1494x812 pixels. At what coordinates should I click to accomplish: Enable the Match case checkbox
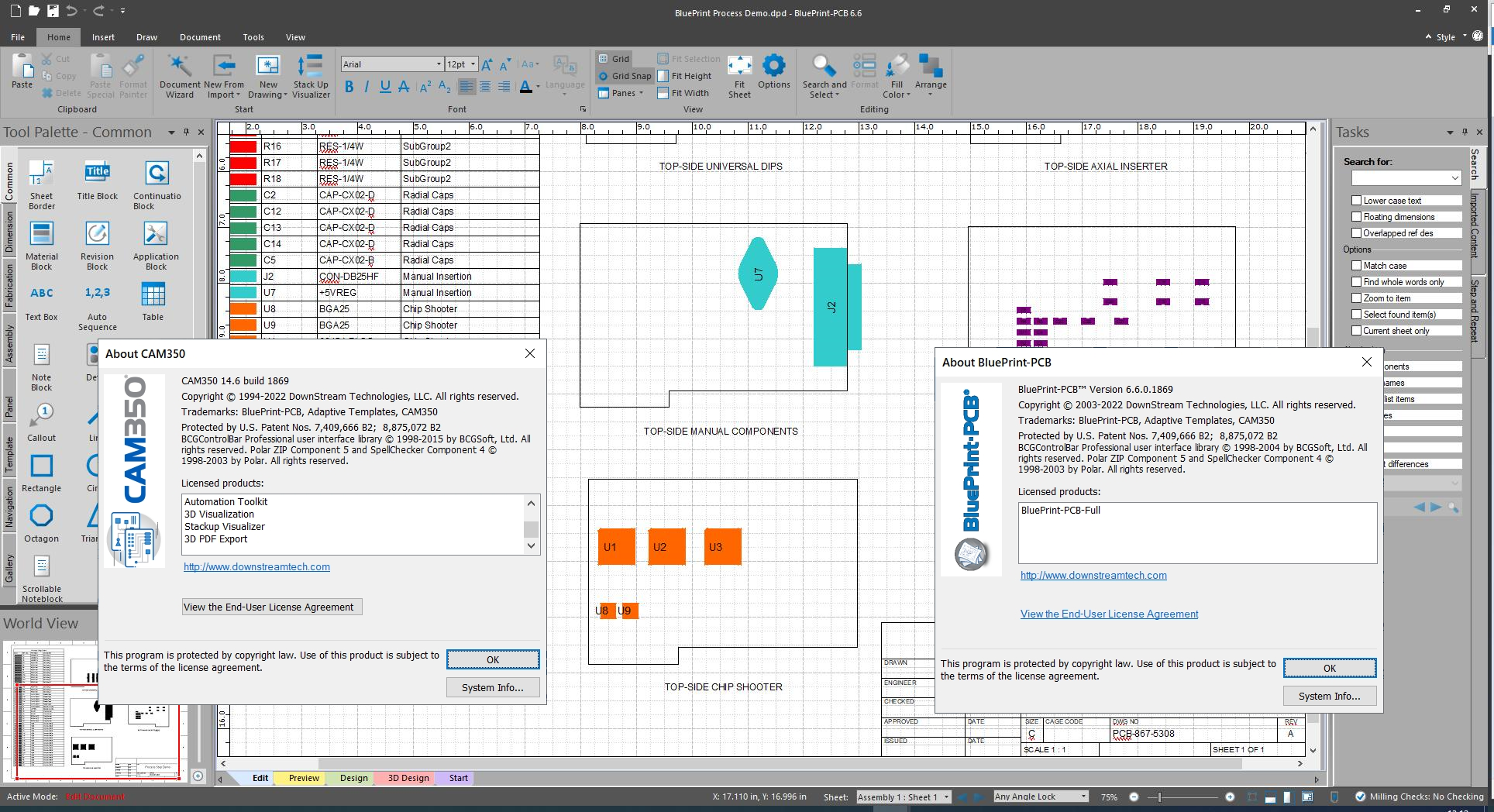pyautogui.click(x=1356, y=266)
